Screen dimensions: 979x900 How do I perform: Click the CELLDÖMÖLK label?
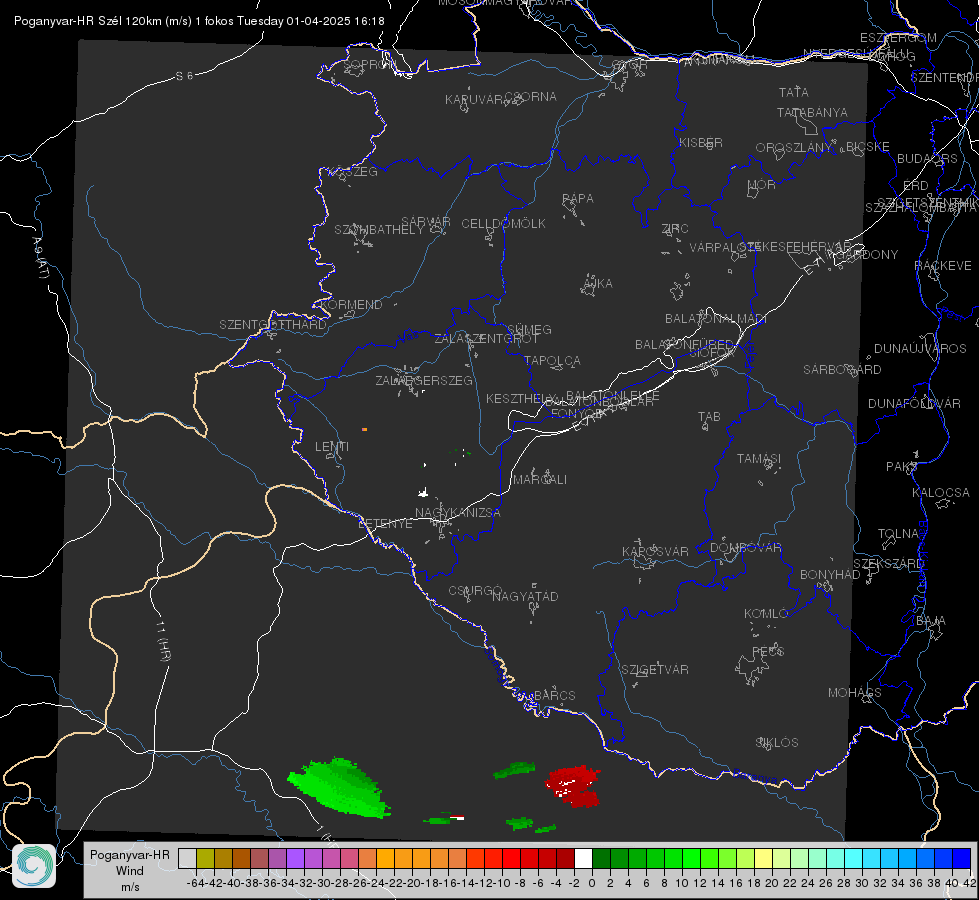(503, 224)
